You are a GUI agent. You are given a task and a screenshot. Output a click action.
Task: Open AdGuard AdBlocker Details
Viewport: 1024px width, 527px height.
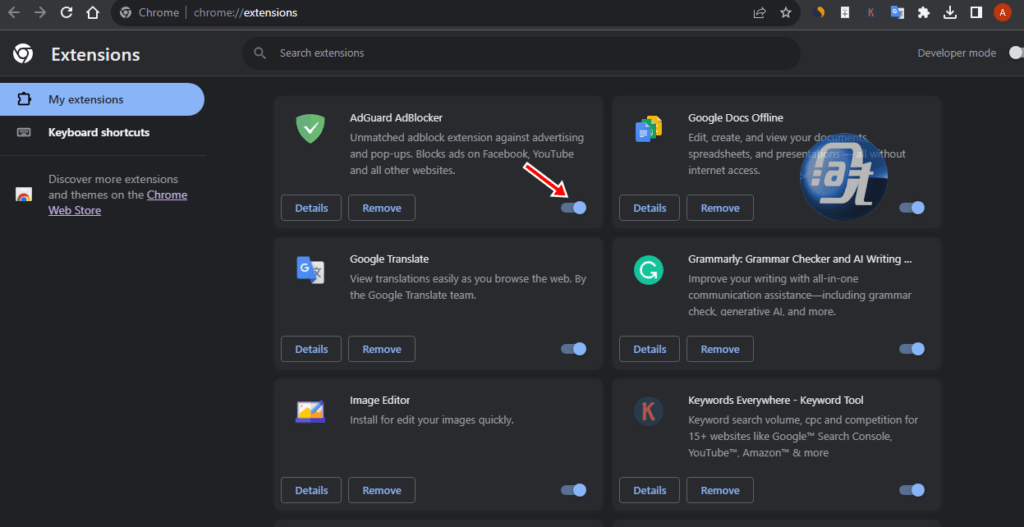(311, 208)
